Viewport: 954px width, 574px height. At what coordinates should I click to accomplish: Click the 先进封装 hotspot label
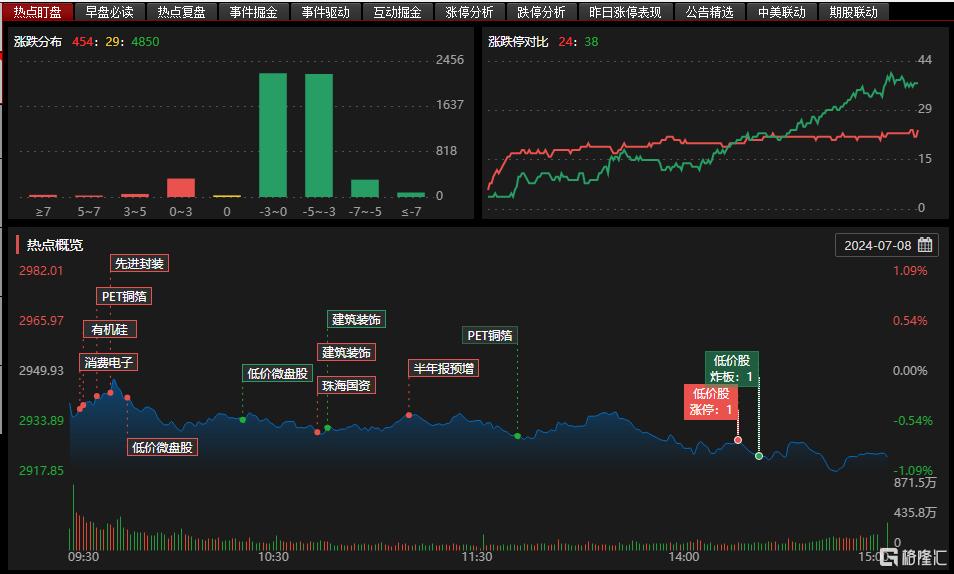pyautogui.click(x=139, y=264)
